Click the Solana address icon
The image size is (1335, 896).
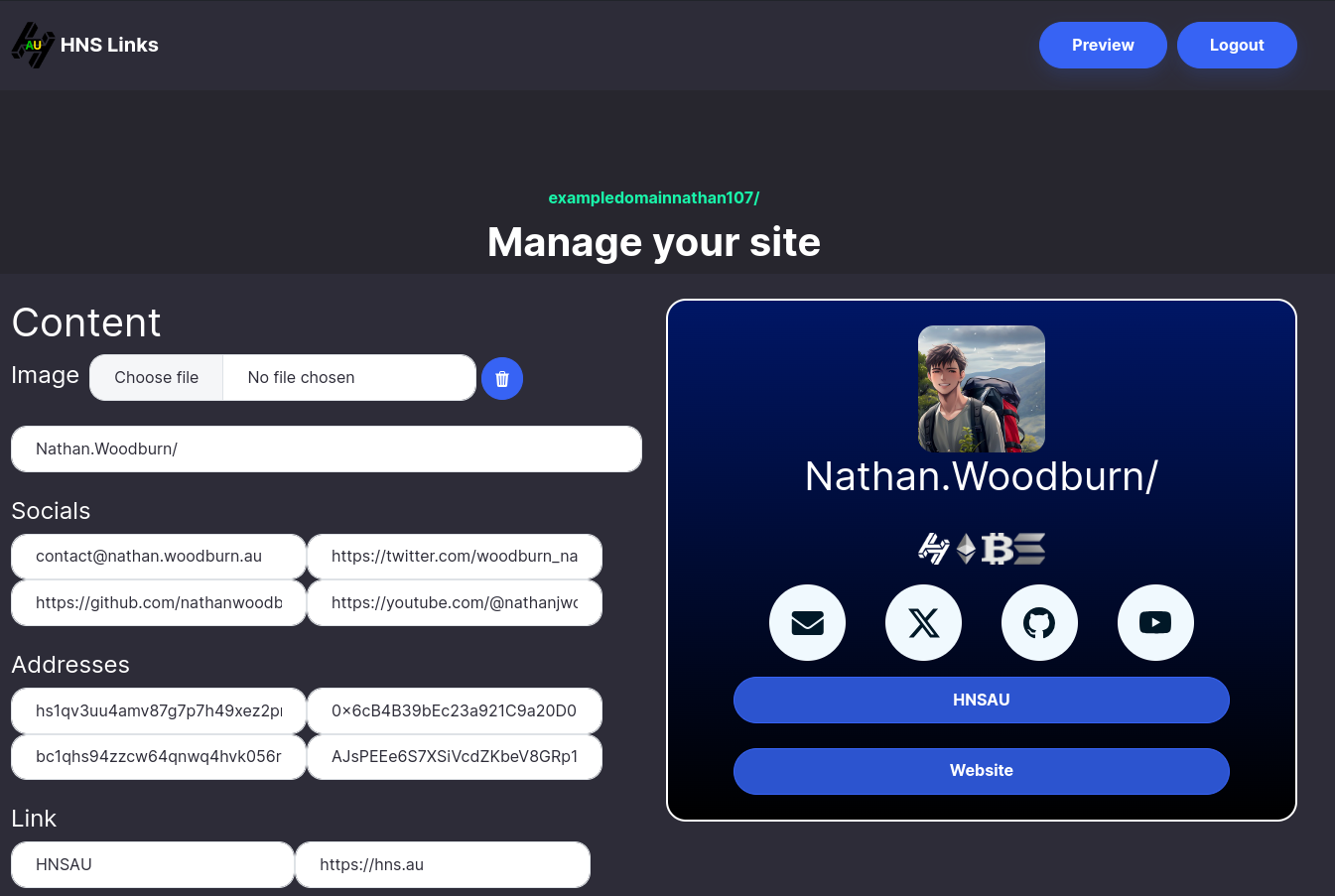[1029, 548]
